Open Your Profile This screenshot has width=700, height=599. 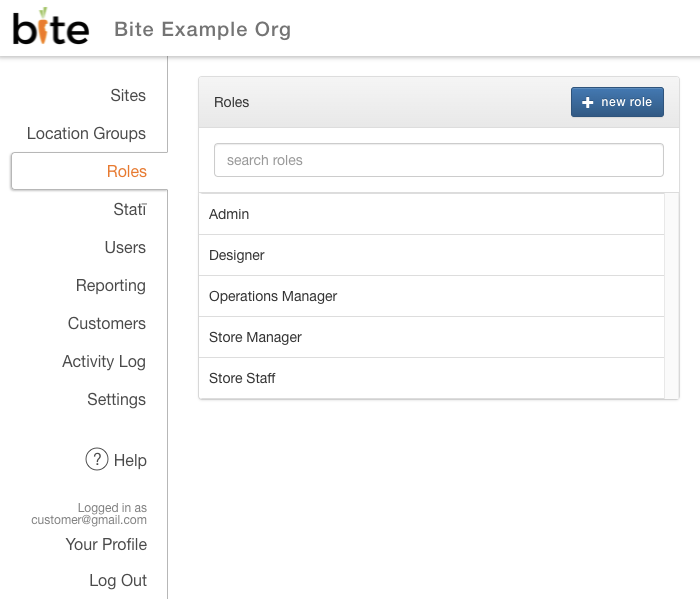click(106, 544)
